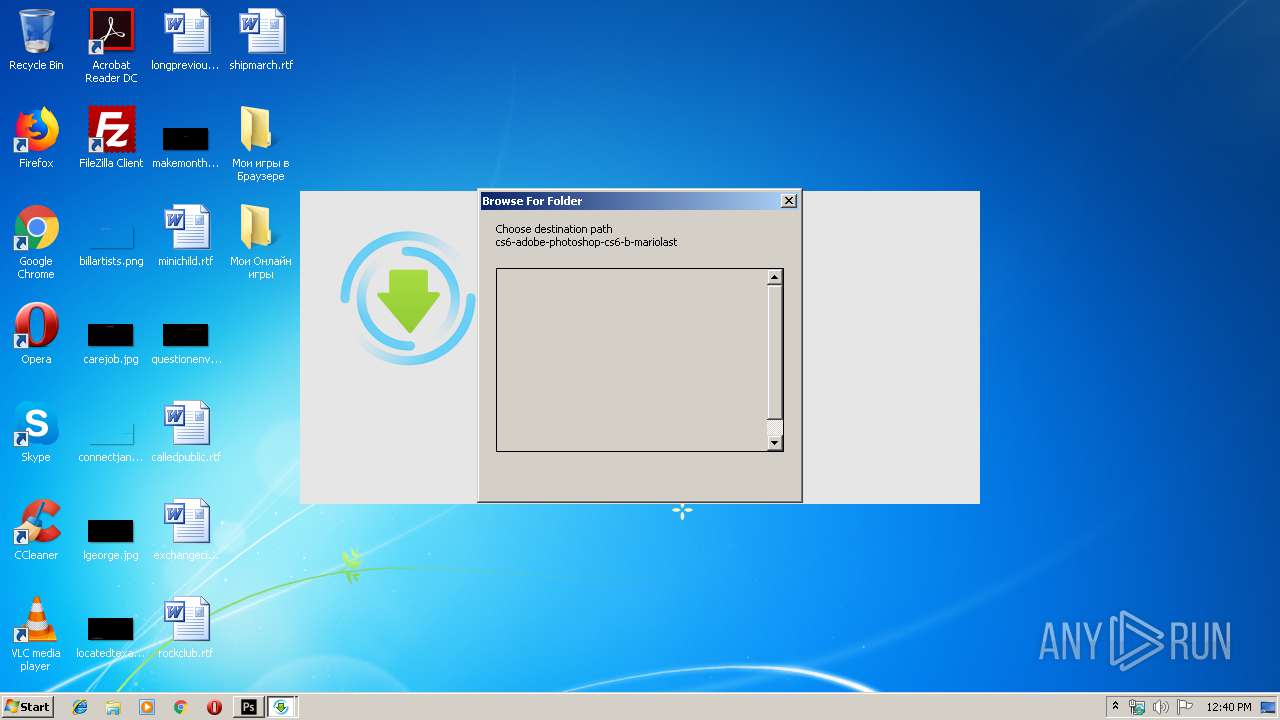Open the Мои Онлайн игры folder
Image resolution: width=1280 pixels, height=720 pixels.
pos(261,242)
